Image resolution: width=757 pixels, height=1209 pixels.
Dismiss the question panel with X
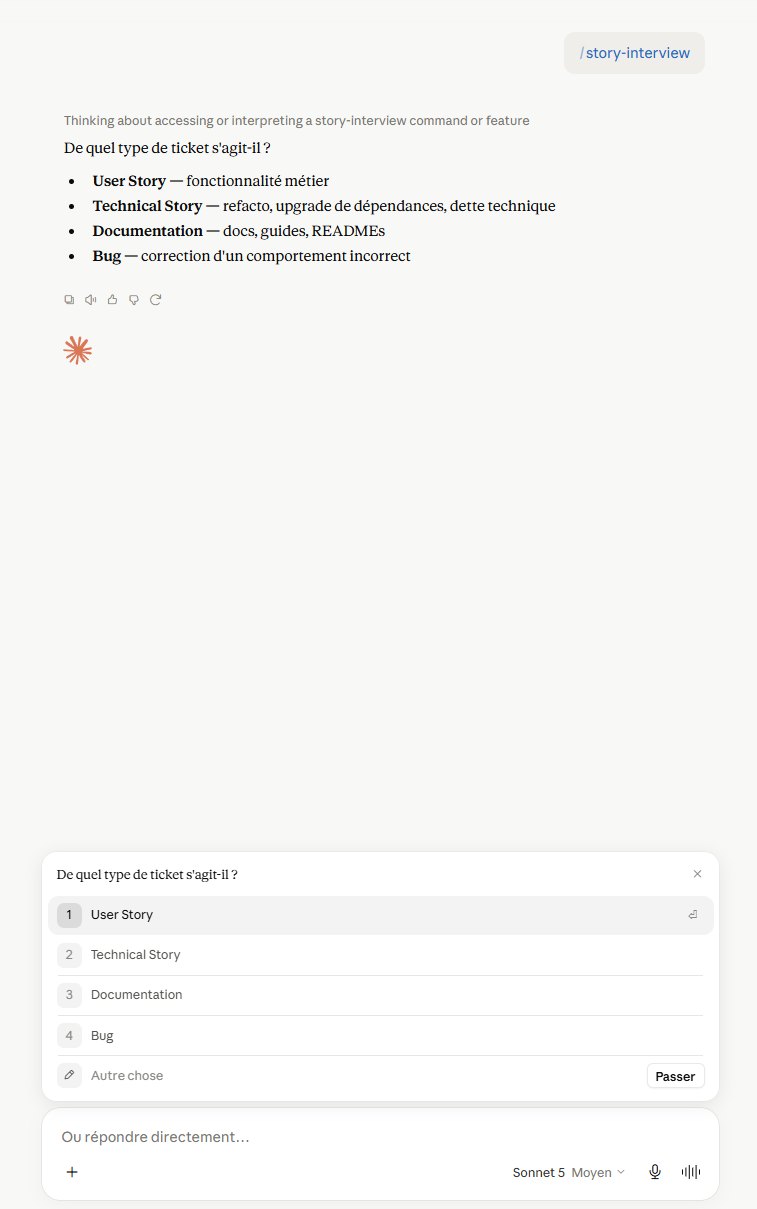click(698, 874)
